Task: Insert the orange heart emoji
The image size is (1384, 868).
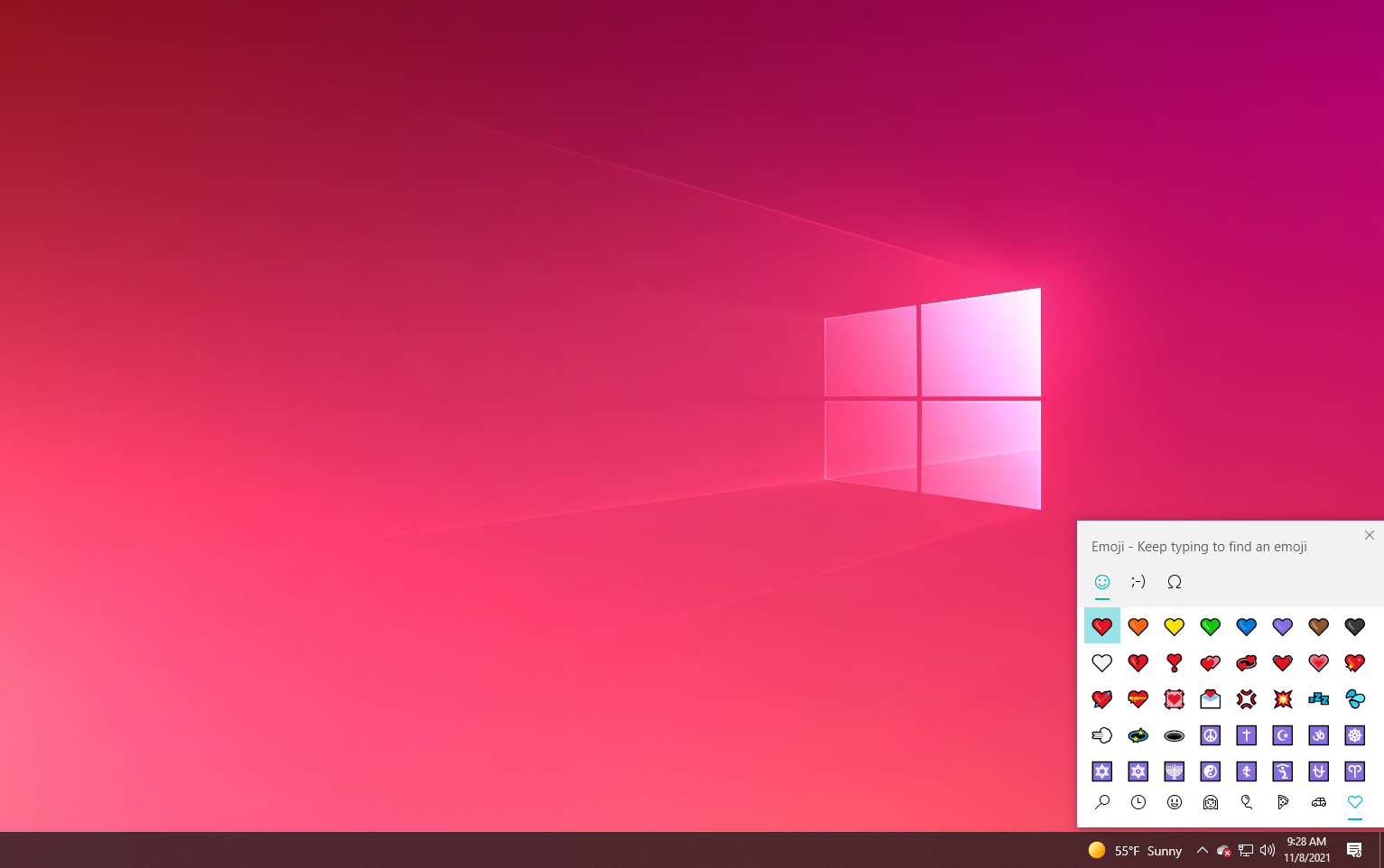Action: [1138, 626]
